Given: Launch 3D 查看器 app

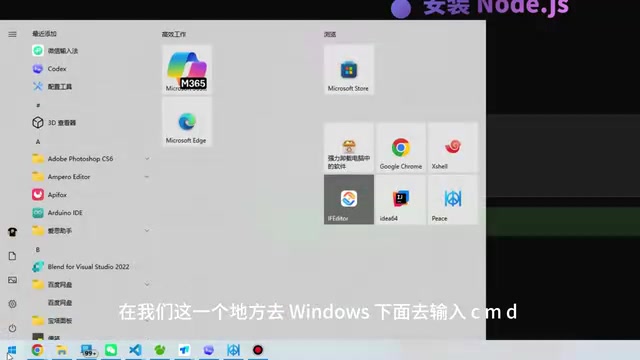Looking at the screenshot, I should click(91, 122).
